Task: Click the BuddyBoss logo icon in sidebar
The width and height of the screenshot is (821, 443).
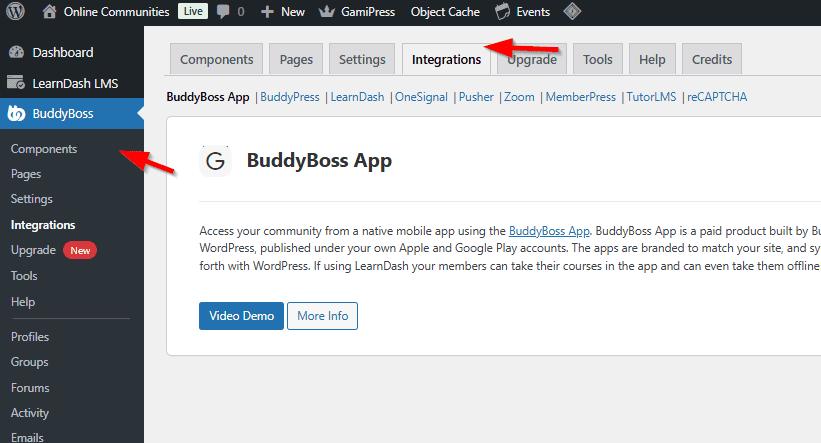Action: [x=16, y=113]
